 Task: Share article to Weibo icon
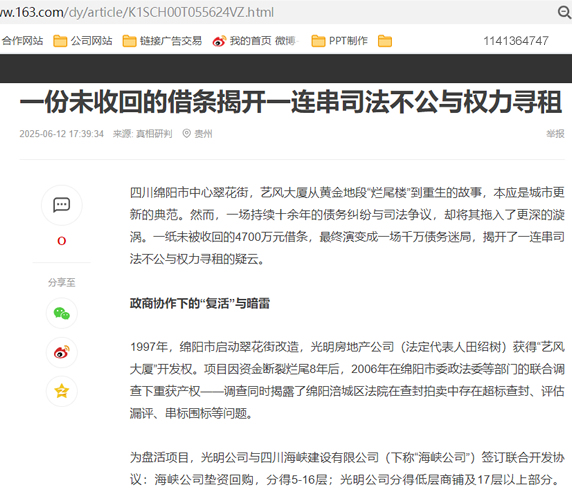point(62,352)
